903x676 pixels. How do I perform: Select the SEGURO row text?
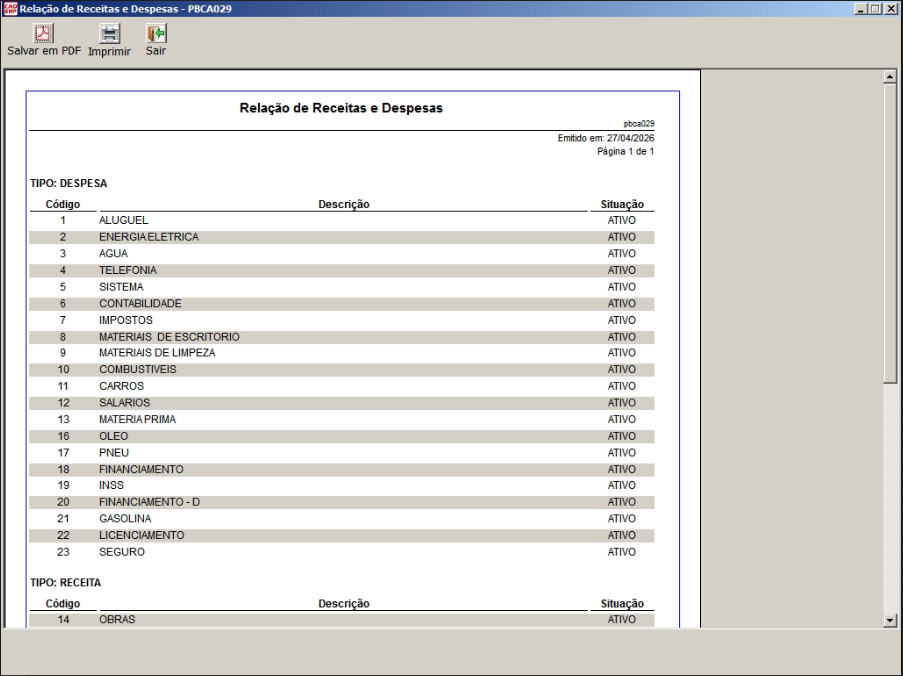(x=122, y=552)
